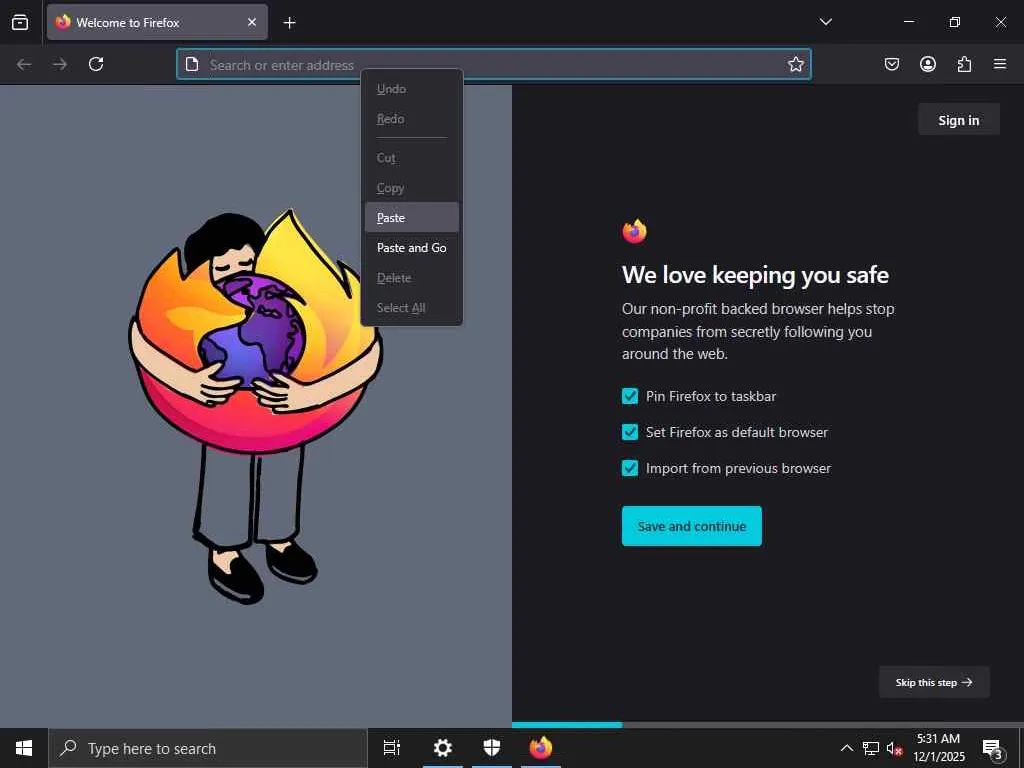The width and height of the screenshot is (1024, 768).
Task: Click Save and continue button
Action: (x=692, y=526)
